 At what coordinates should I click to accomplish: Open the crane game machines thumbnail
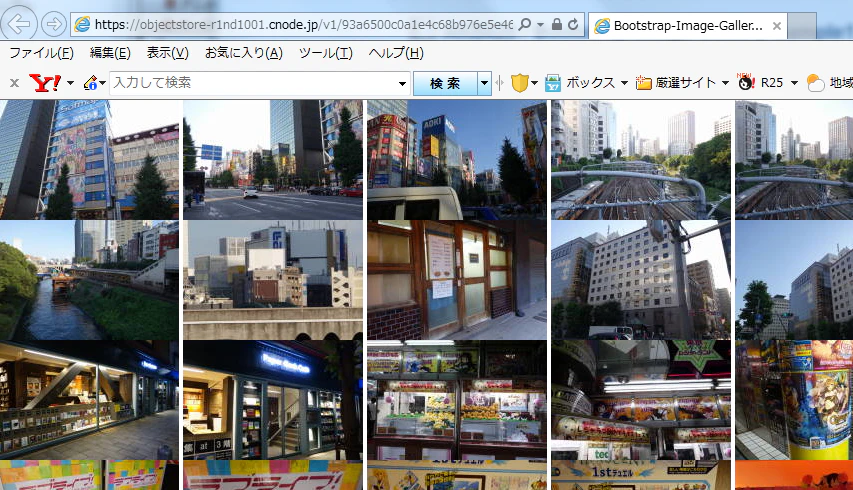(457, 400)
